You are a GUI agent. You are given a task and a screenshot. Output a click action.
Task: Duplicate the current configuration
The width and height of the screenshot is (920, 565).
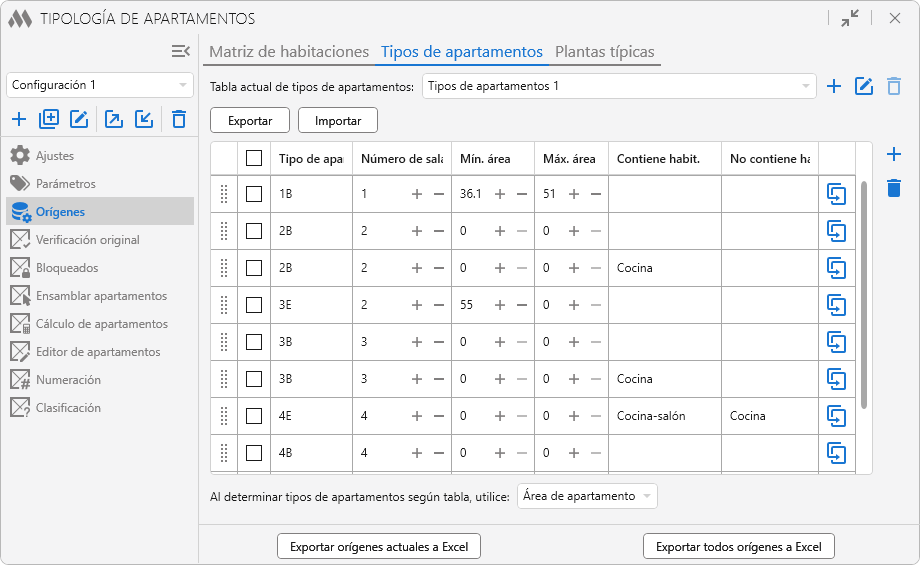[x=49, y=120]
